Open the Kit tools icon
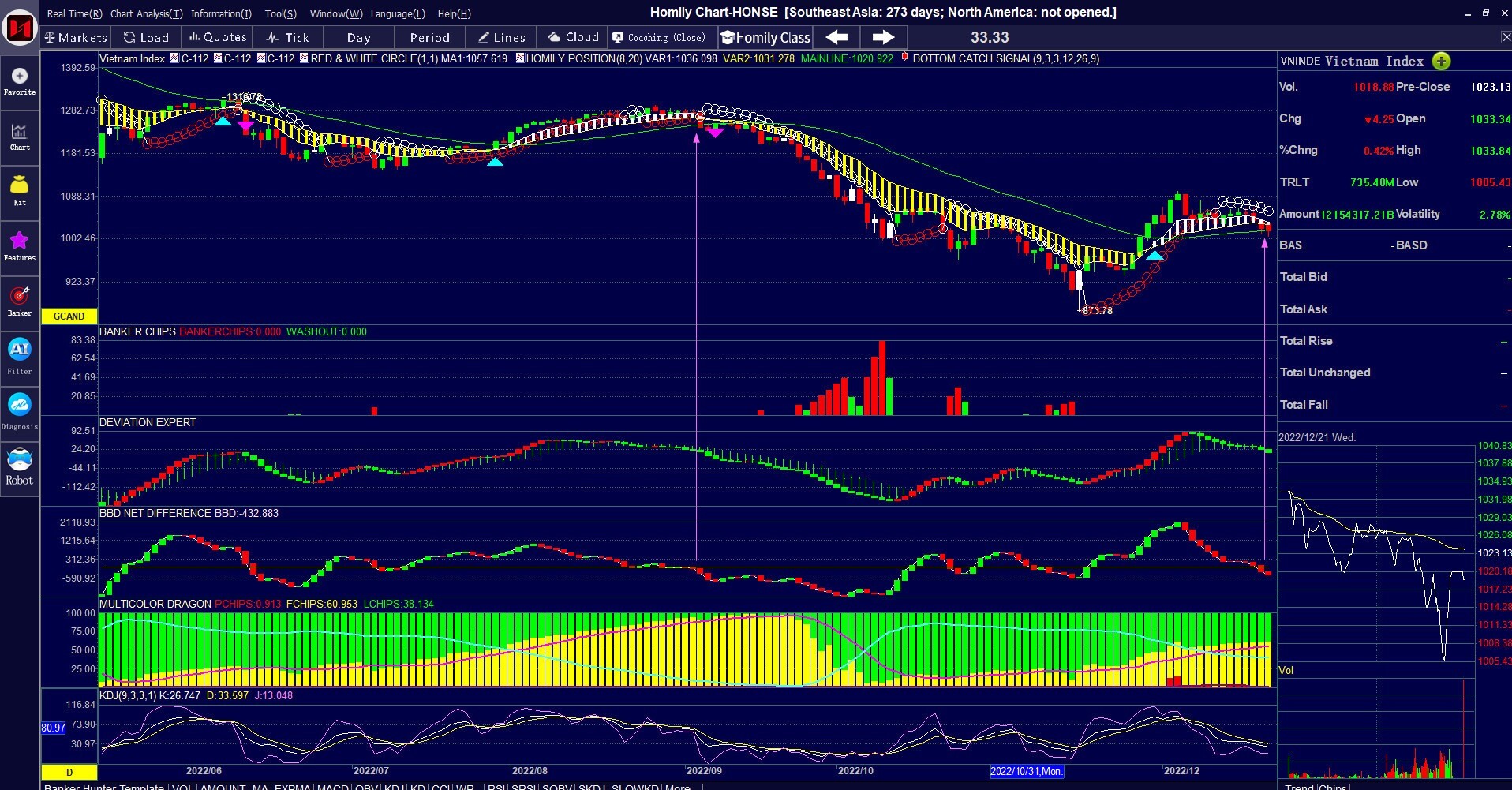The image size is (1512, 790). point(20,191)
